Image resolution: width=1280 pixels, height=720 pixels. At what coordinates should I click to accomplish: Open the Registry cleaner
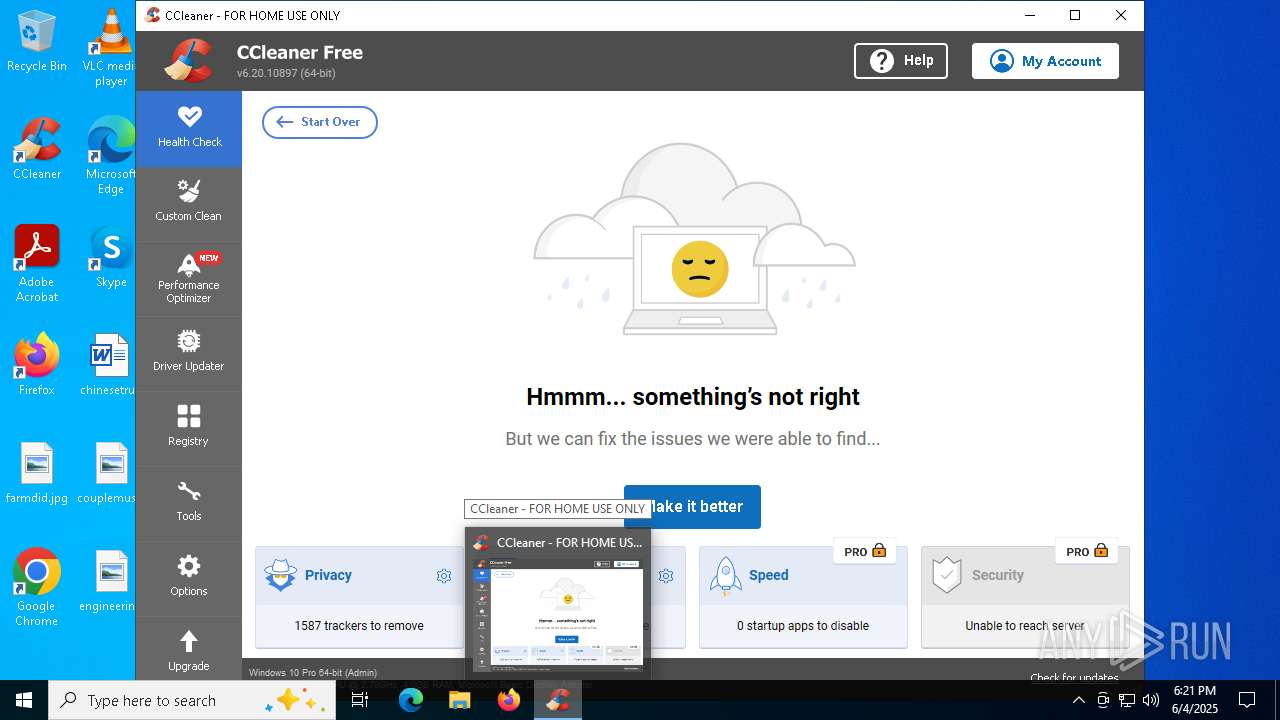189,428
